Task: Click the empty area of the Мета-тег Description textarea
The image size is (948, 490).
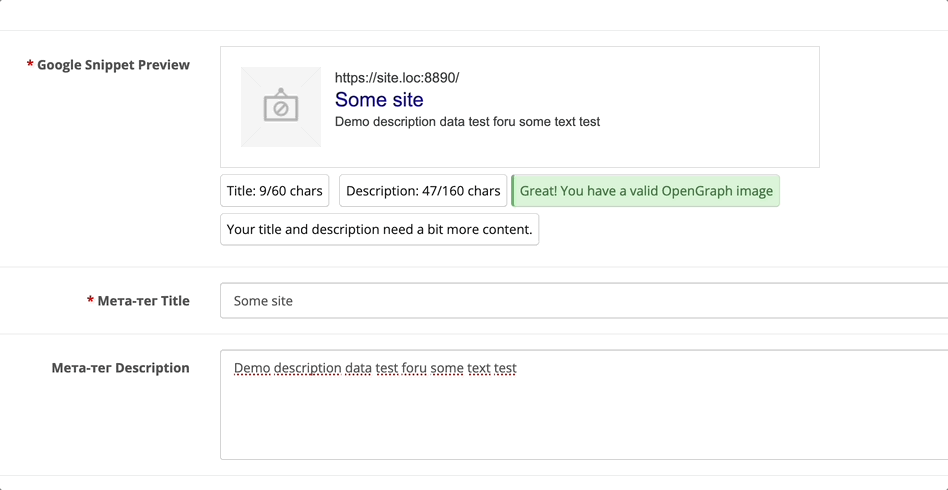Action: pos(580,420)
